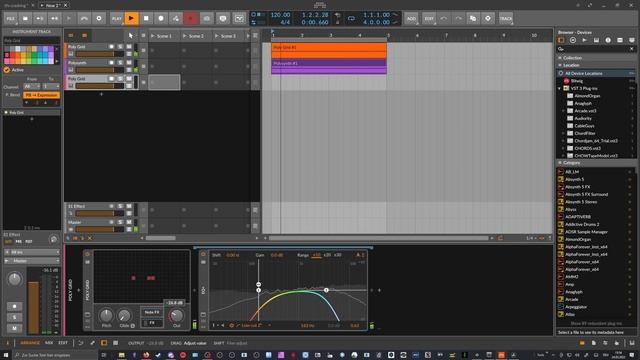Collapse the Collection section in browser
This screenshot has width=640, height=360.
(x=560, y=58)
